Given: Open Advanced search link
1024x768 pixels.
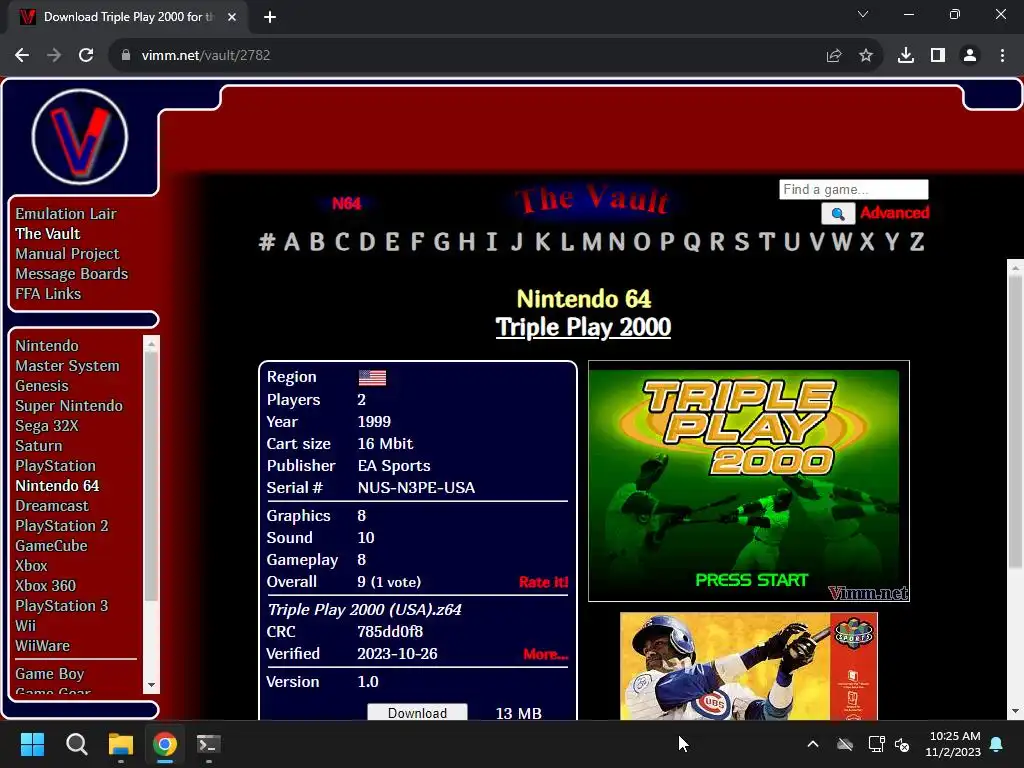Looking at the screenshot, I should (x=895, y=213).
